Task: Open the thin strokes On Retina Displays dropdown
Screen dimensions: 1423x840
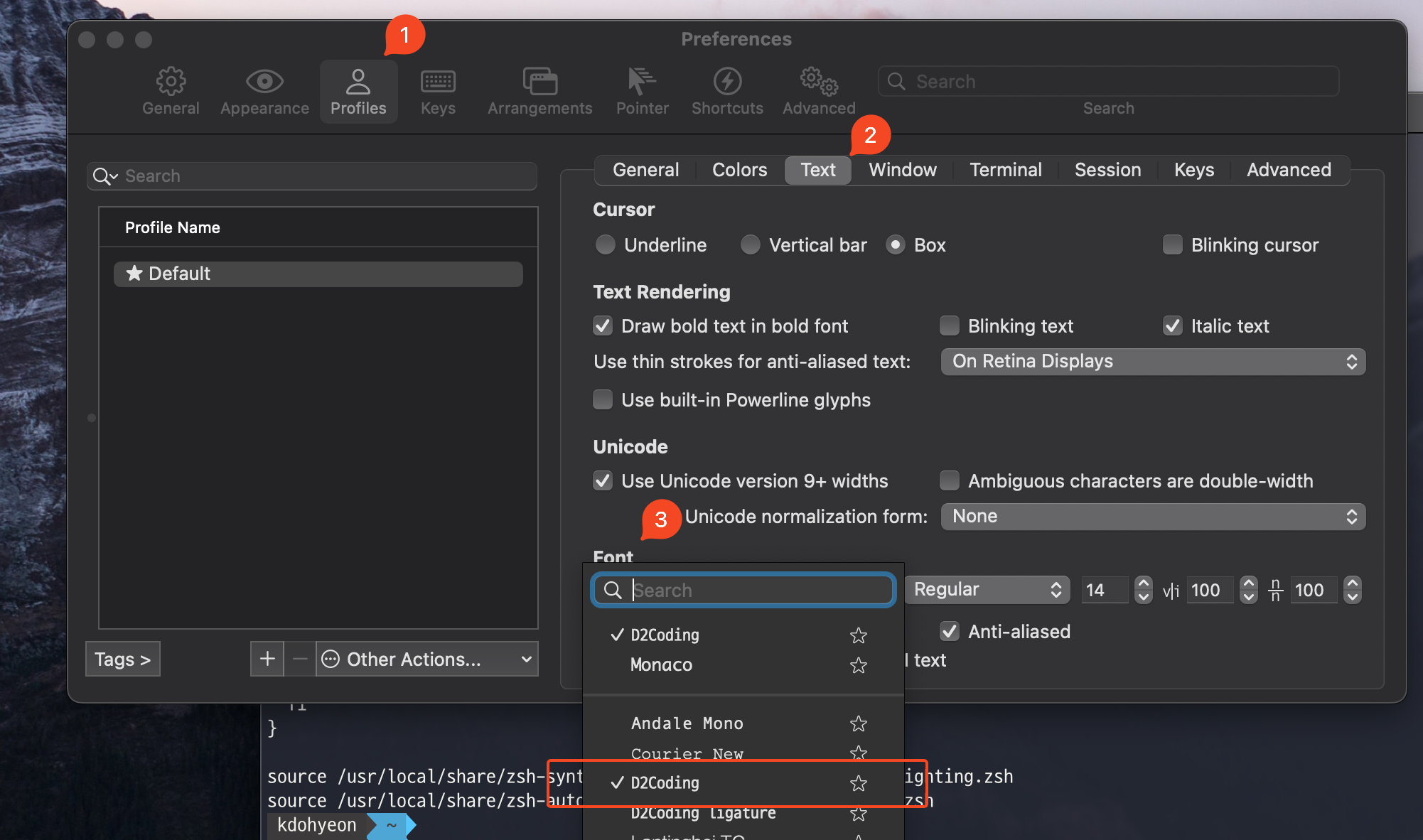Action: click(1152, 362)
